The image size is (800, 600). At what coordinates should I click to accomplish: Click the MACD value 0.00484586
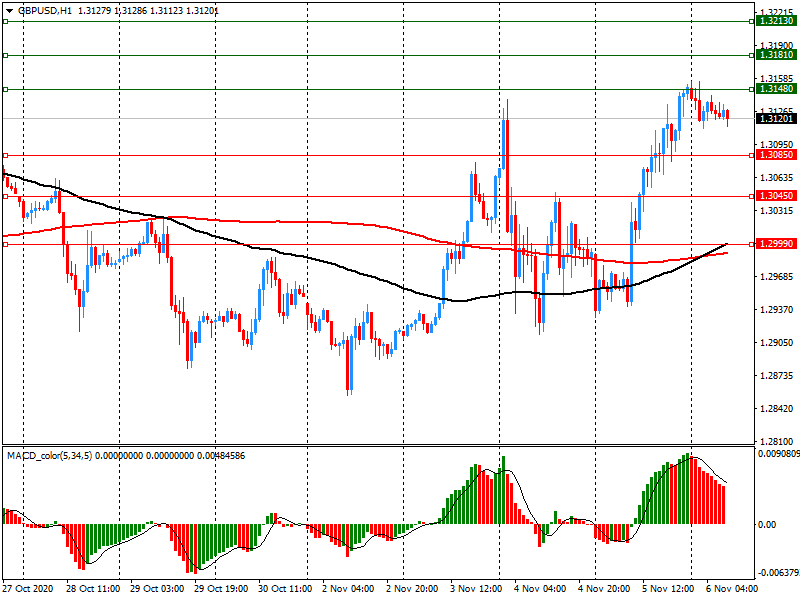tap(220, 456)
